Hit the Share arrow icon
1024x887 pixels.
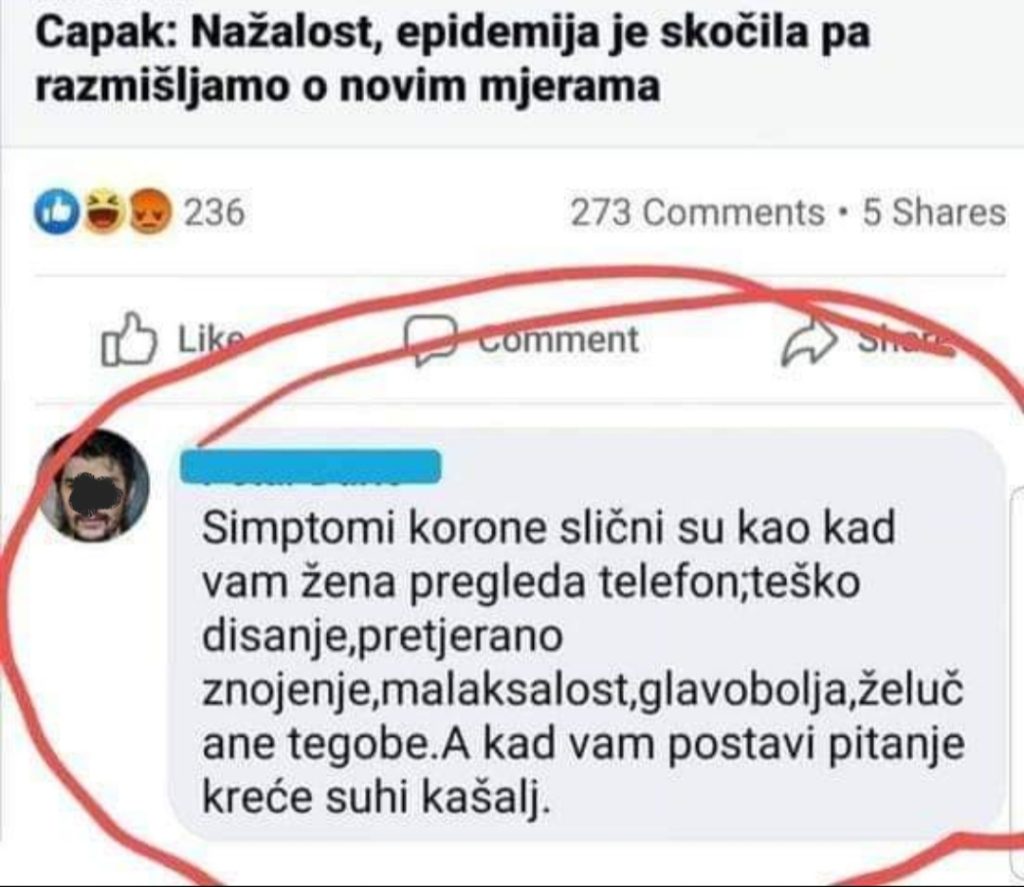(807, 342)
